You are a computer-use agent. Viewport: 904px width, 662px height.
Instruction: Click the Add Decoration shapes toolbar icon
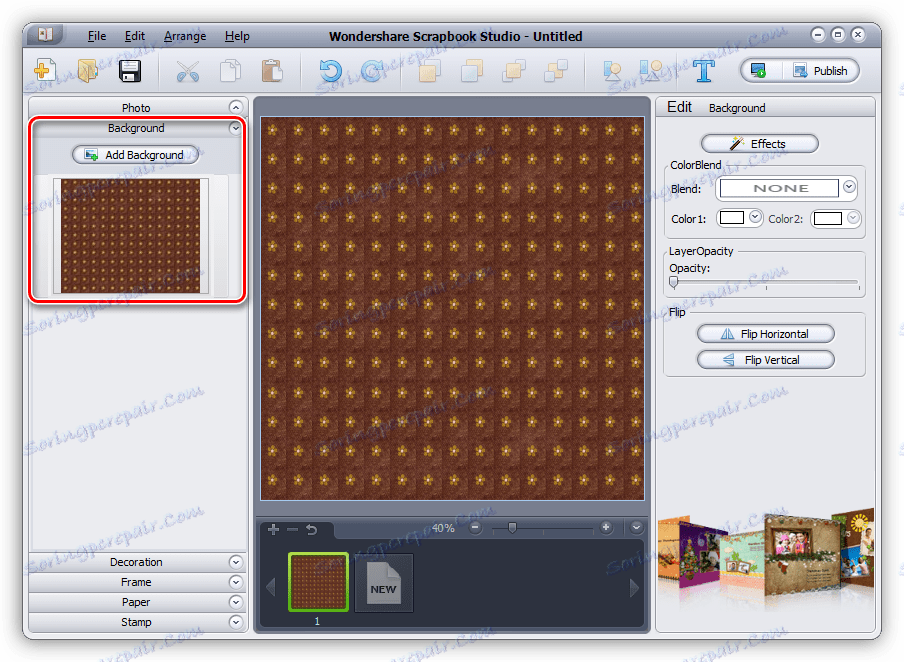[x=652, y=72]
